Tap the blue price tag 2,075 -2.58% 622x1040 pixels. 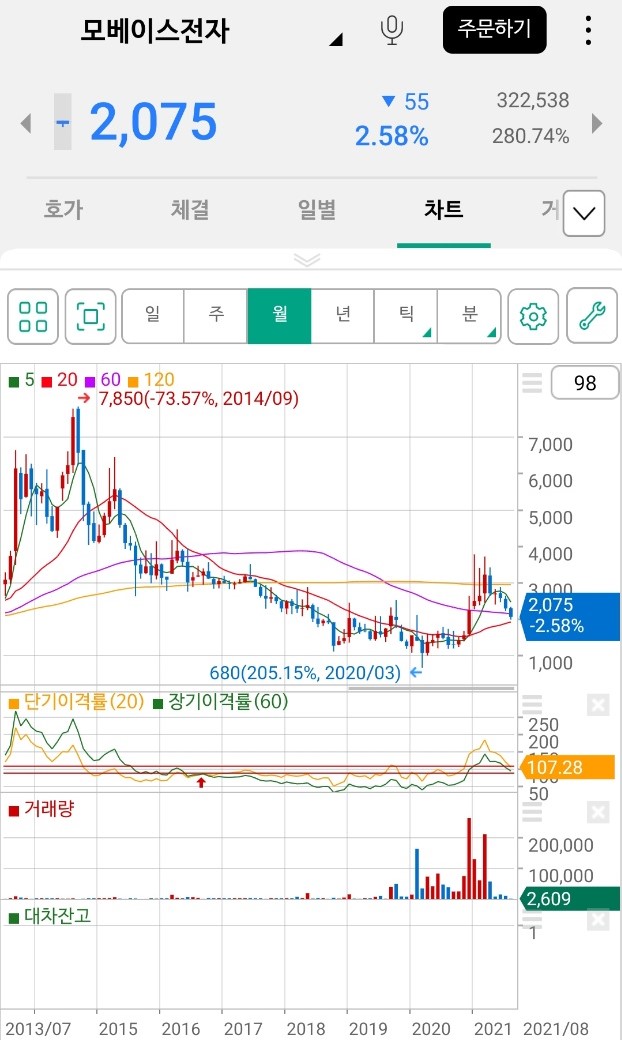tap(571, 616)
